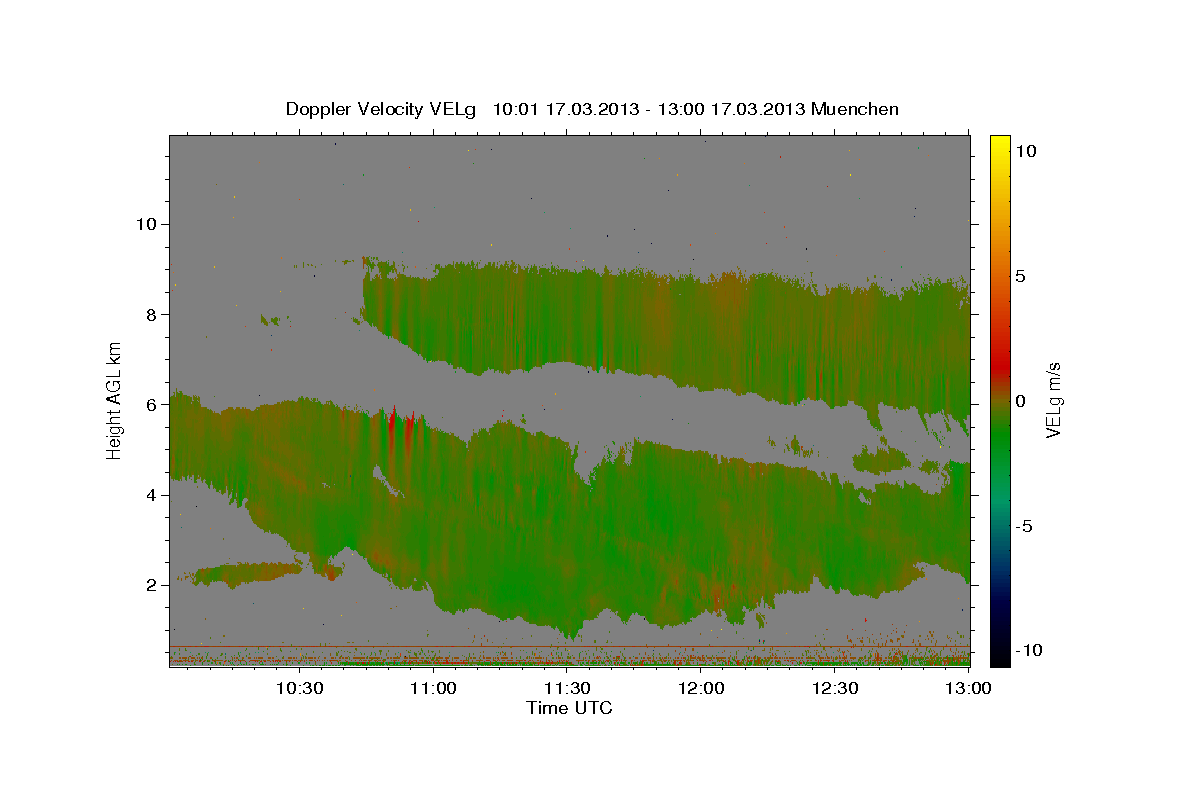The width and height of the screenshot is (1200, 800).
Task: Click the colorbar value '0'
Action: 1020,400
